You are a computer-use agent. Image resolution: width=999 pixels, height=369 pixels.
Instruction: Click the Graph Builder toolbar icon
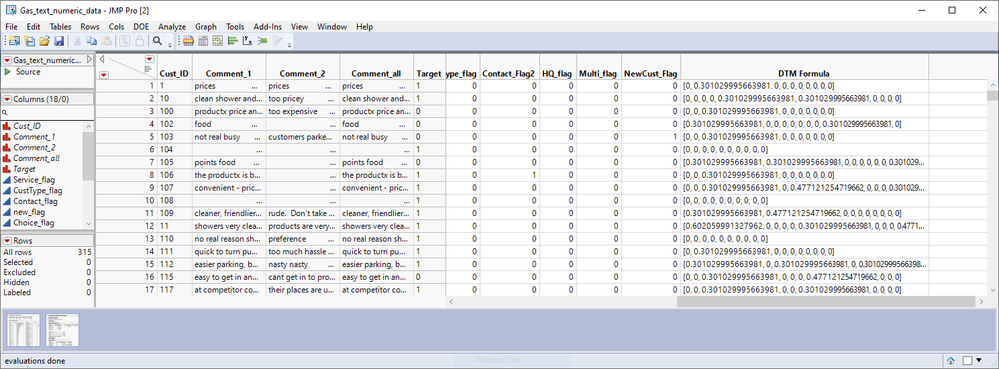coord(218,41)
